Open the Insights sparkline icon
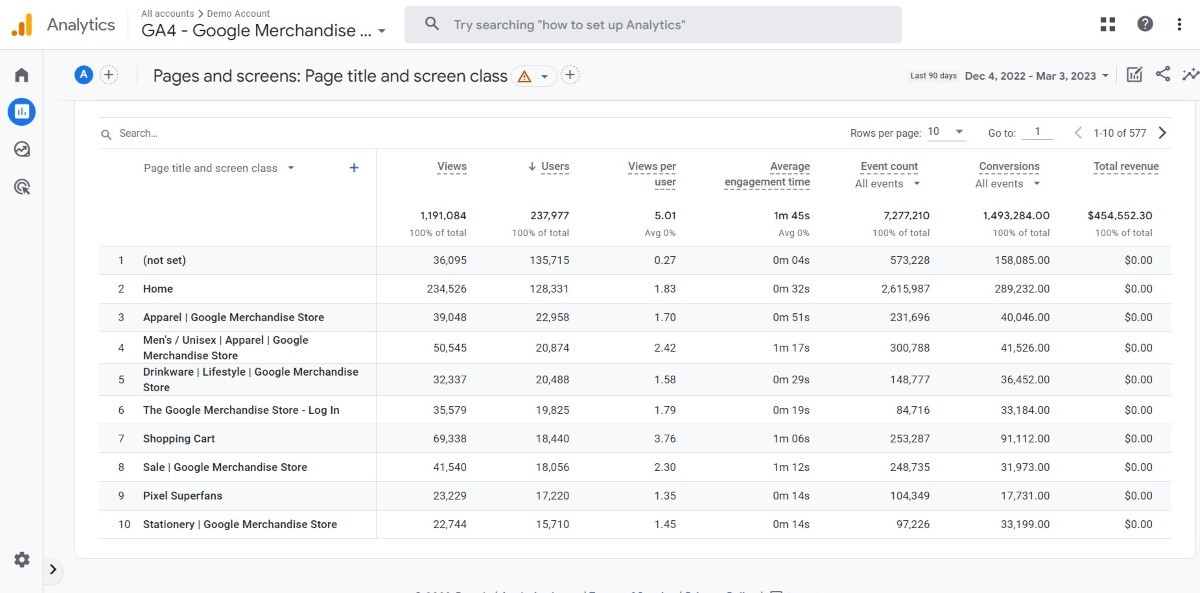The image size is (1200, 593). (x=1190, y=74)
